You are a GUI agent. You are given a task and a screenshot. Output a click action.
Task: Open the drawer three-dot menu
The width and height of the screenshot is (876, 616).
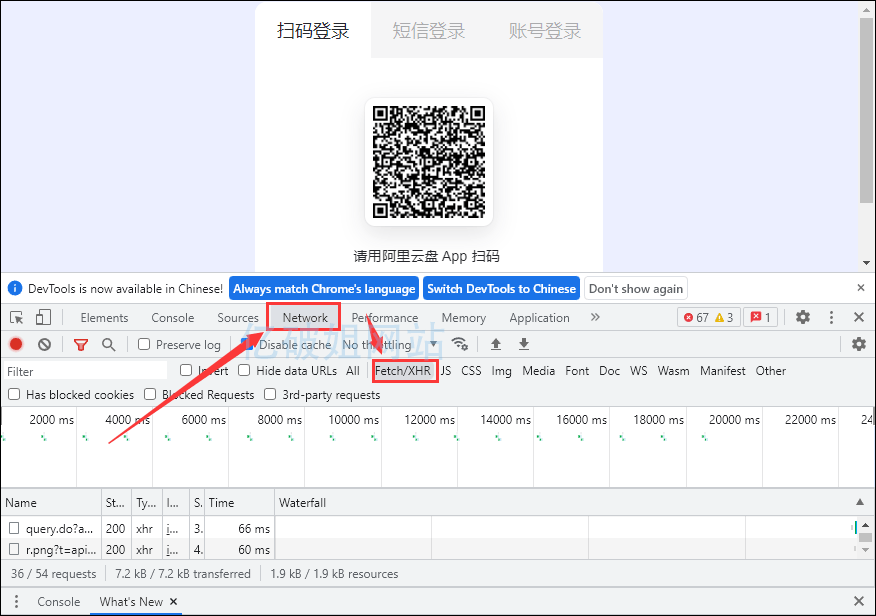[x=16, y=601]
